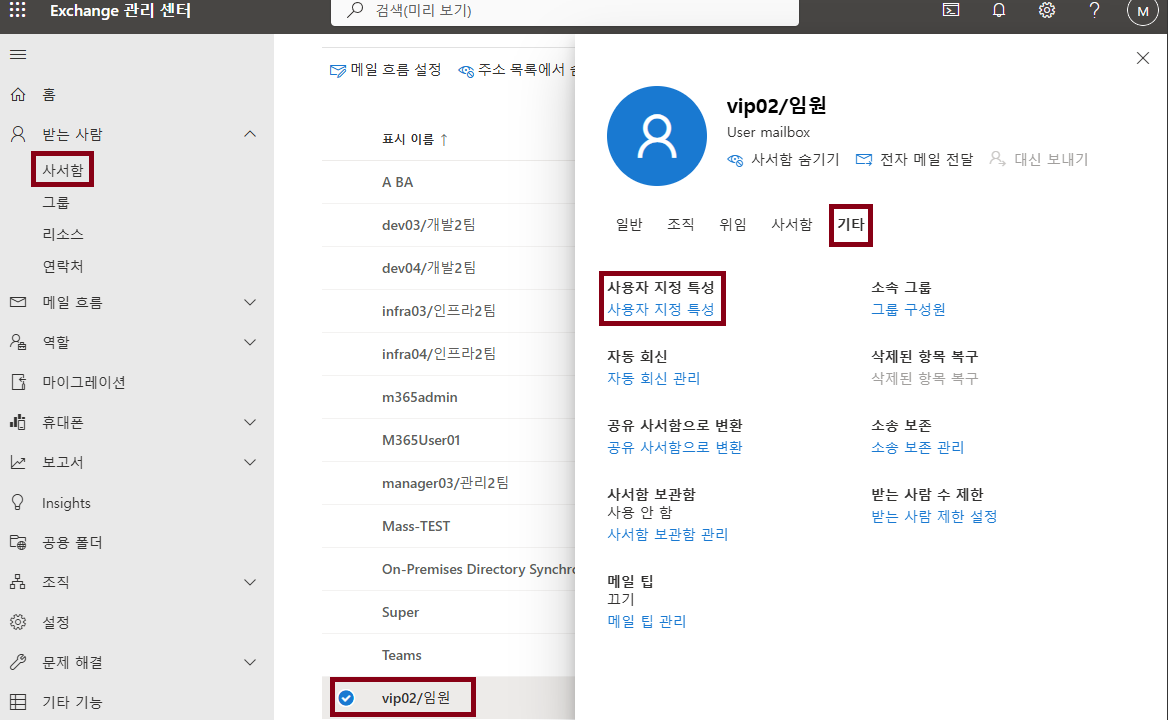The height and width of the screenshot is (720, 1168).
Task: Switch to the 일반 tab
Action: (x=629, y=224)
